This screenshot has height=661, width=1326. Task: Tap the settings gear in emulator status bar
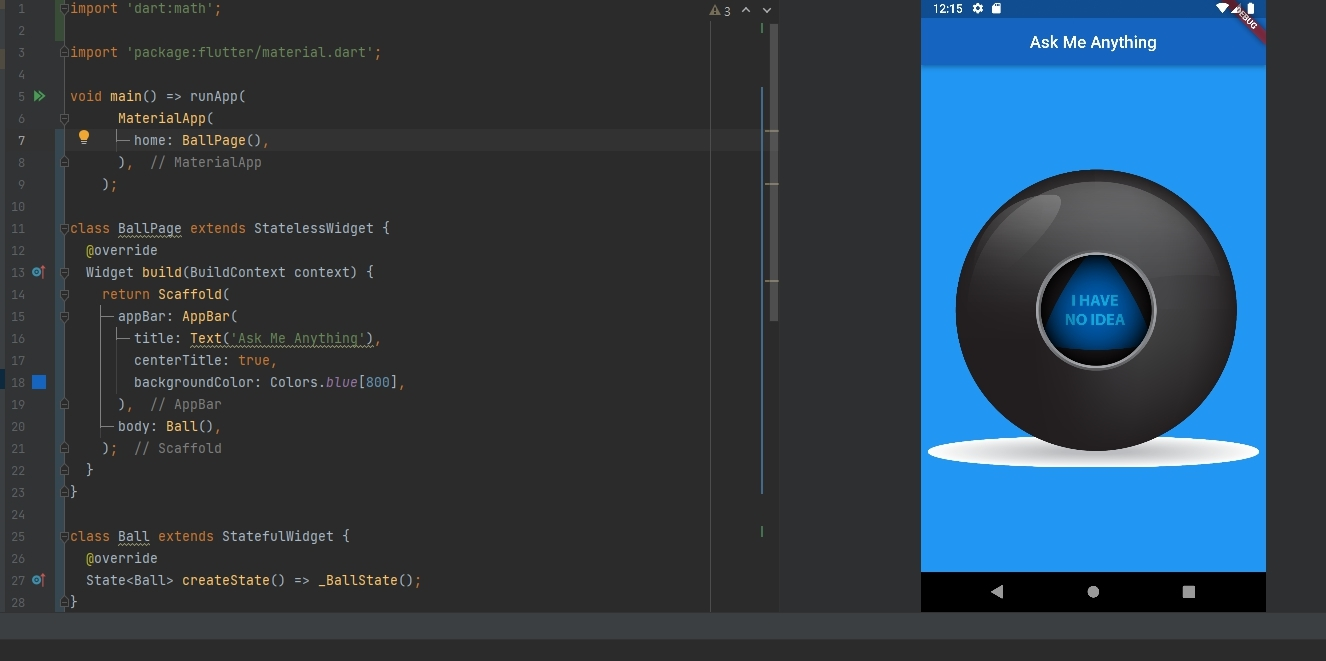pos(978,8)
